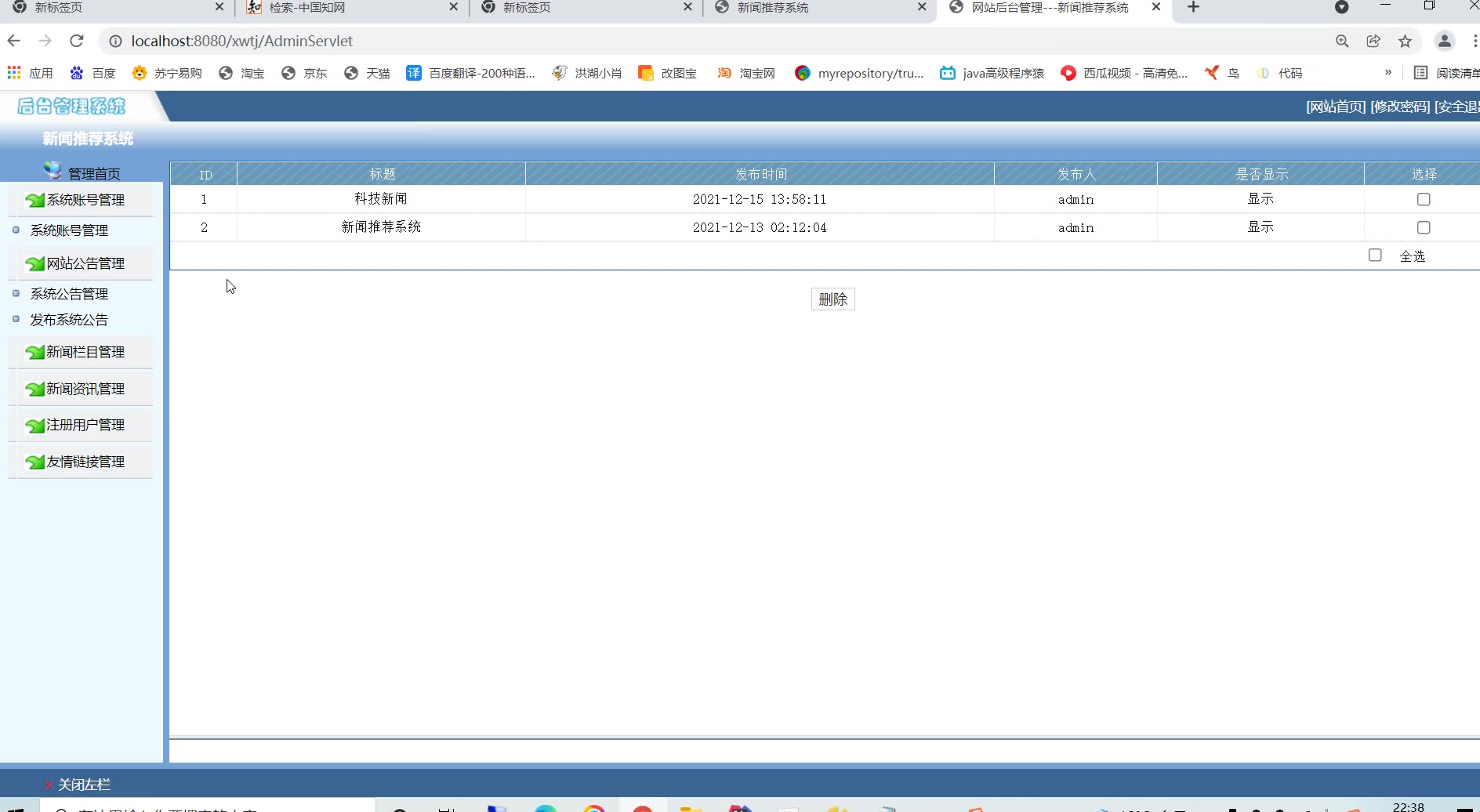Expand the 友情链接管理 menu header
The height and width of the screenshot is (812, 1480).
tap(82, 462)
